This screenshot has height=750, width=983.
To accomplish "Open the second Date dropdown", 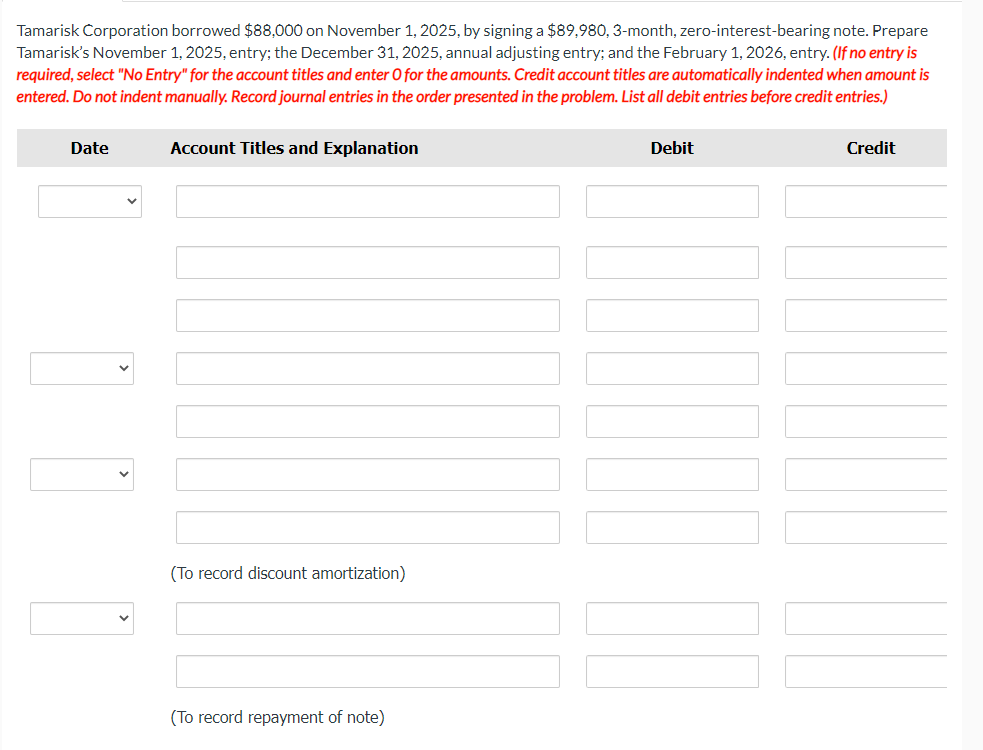I will click(82, 368).
